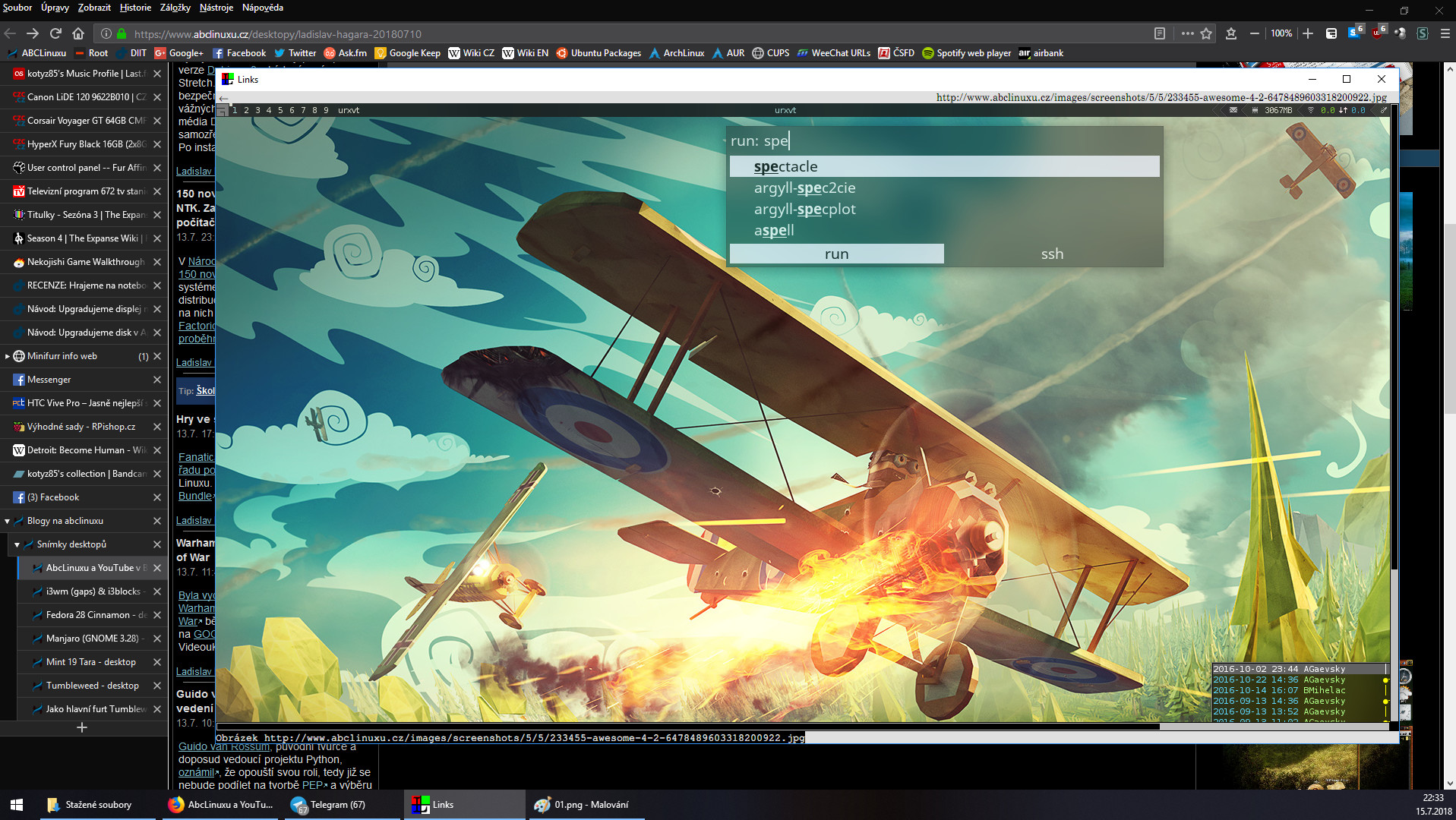This screenshot has width=1456, height=820.
Task: Reset zoom at 100% indicator
Action: (x=1281, y=33)
